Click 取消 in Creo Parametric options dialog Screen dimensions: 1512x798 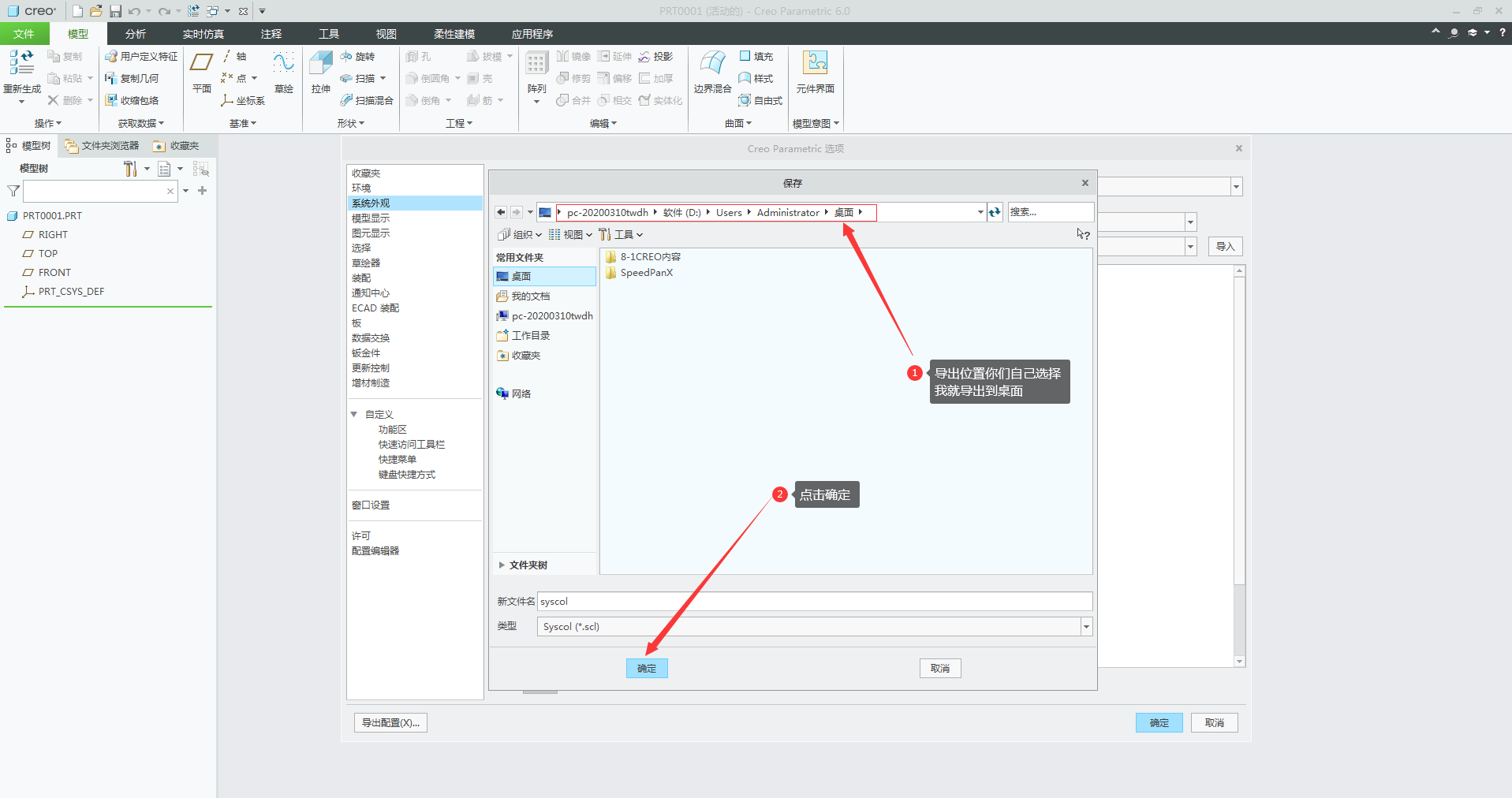1215,722
